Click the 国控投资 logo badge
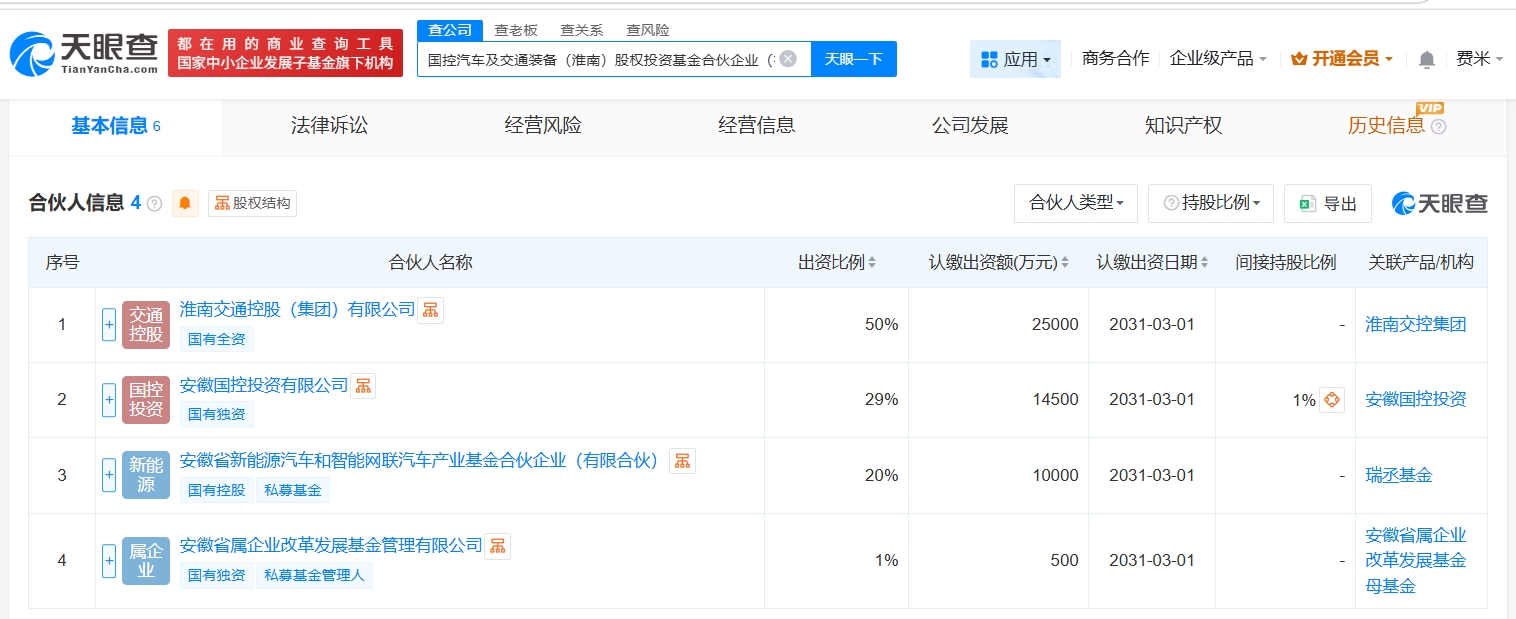Image resolution: width=1516 pixels, height=619 pixels. pyautogui.click(x=146, y=400)
